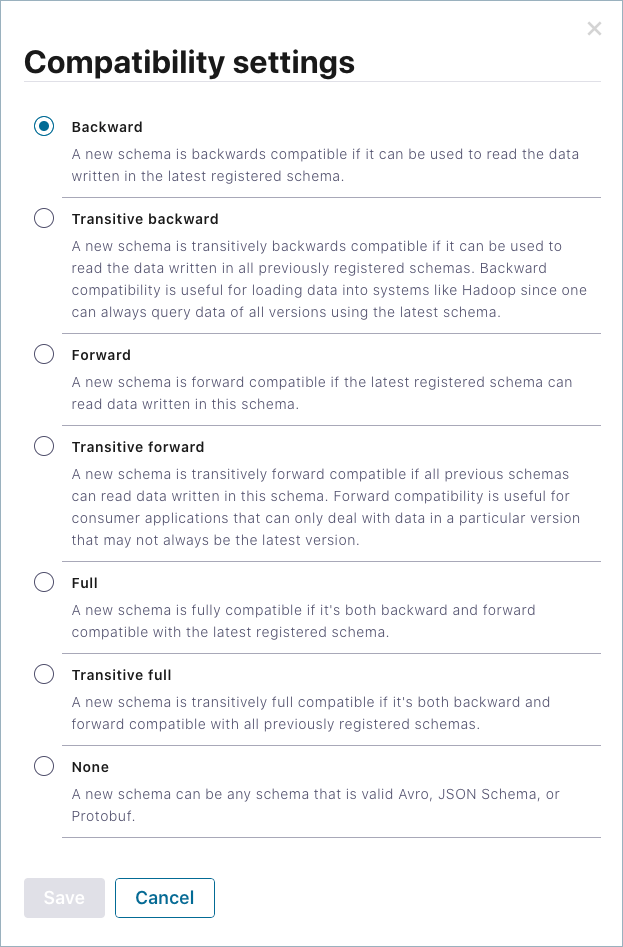623x947 pixels.
Task: Select the Forward compatibility radio button
Action: click(44, 355)
